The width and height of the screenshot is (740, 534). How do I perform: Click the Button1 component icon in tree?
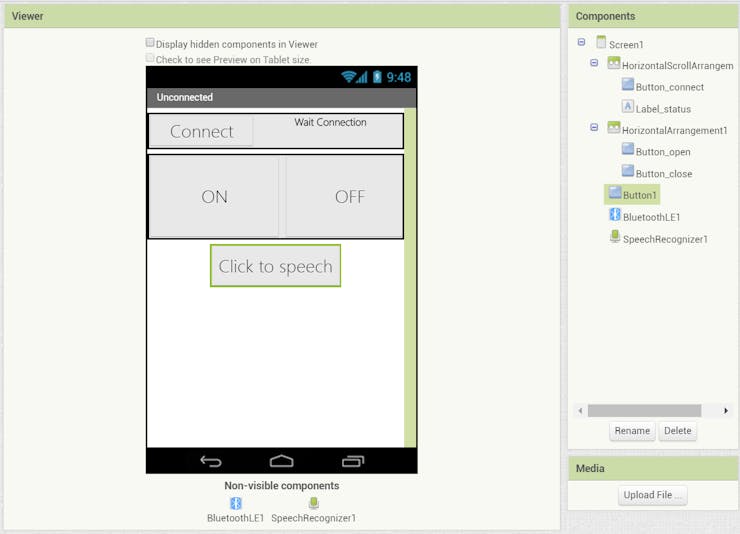point(615,192)
